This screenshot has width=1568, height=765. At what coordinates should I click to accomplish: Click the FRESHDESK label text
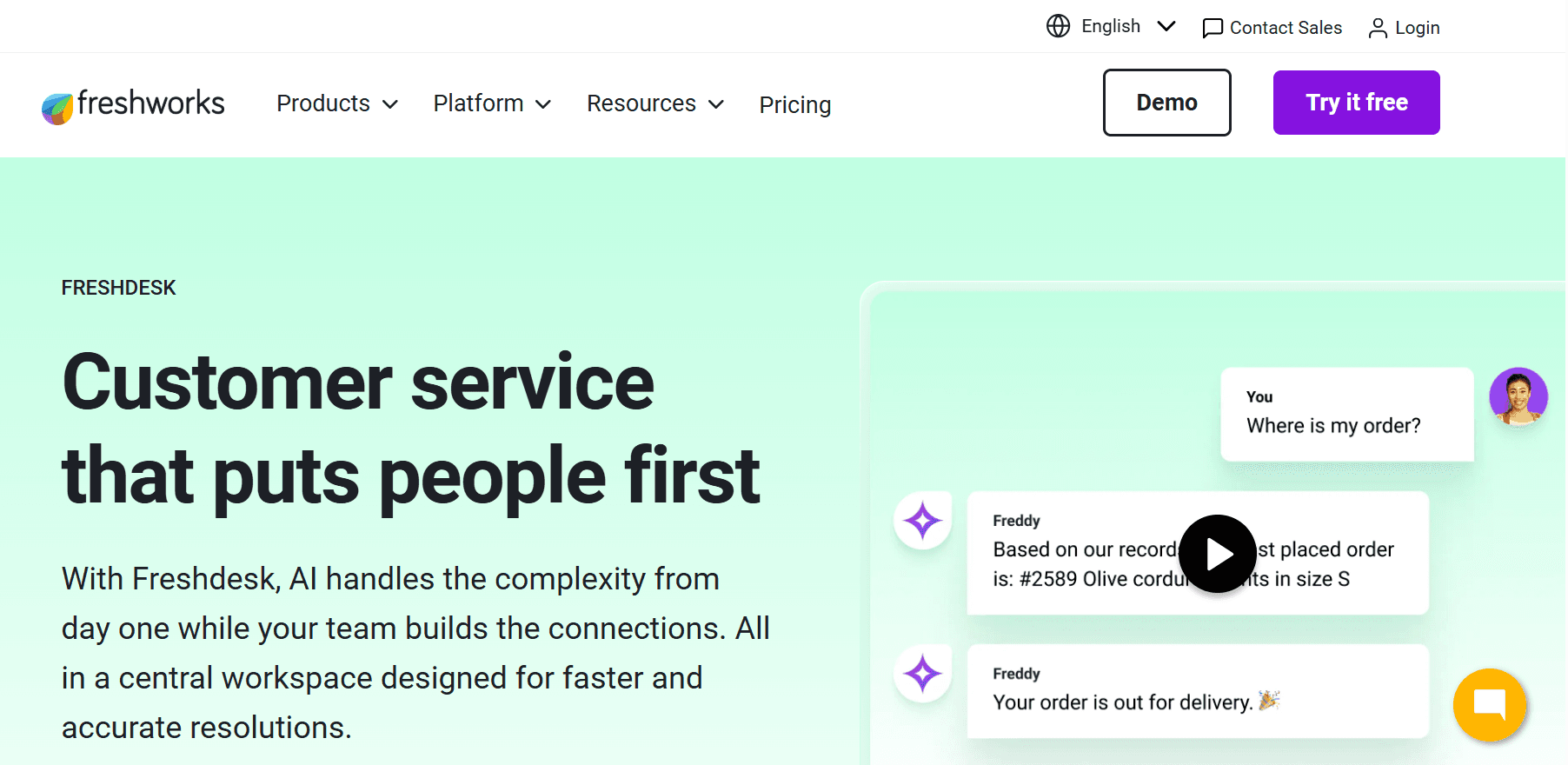[x=118, y=288]
